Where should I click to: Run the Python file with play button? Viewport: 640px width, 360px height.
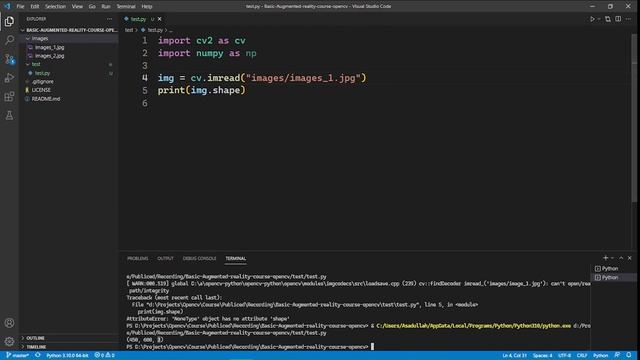pos(592,19)
